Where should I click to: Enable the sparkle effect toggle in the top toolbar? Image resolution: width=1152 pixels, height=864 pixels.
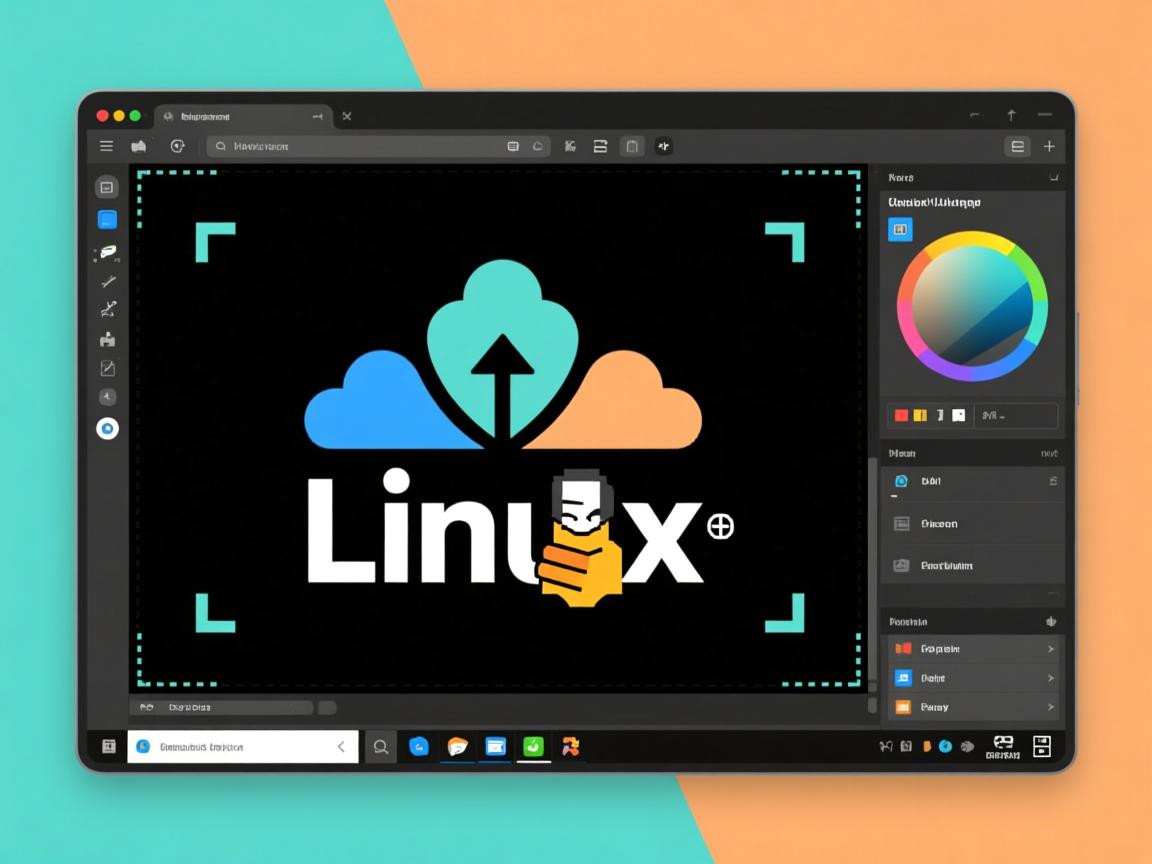(663, 146)
